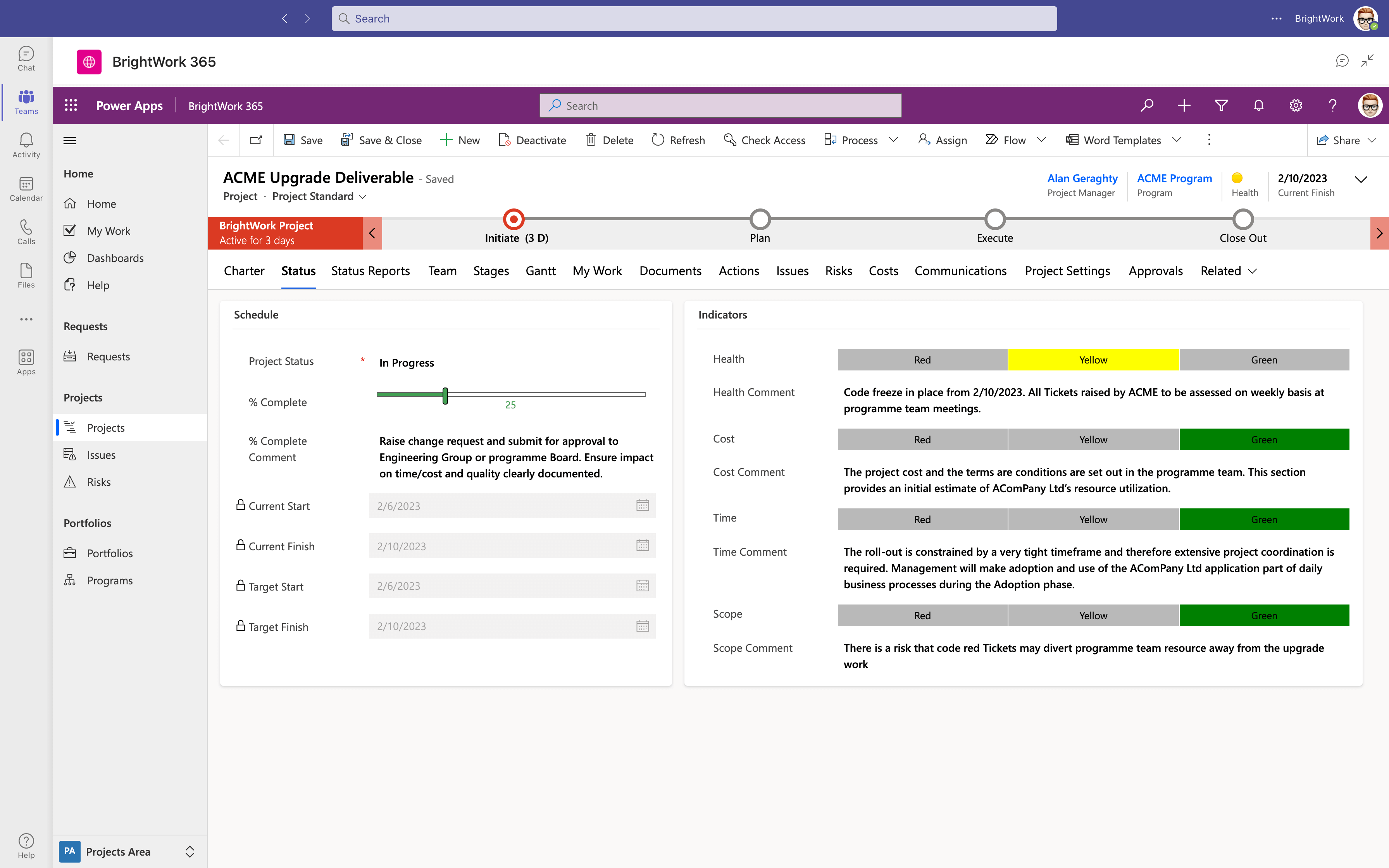Set Health indicator to Green
1389x868 pixels.
tap(1264, 360)
